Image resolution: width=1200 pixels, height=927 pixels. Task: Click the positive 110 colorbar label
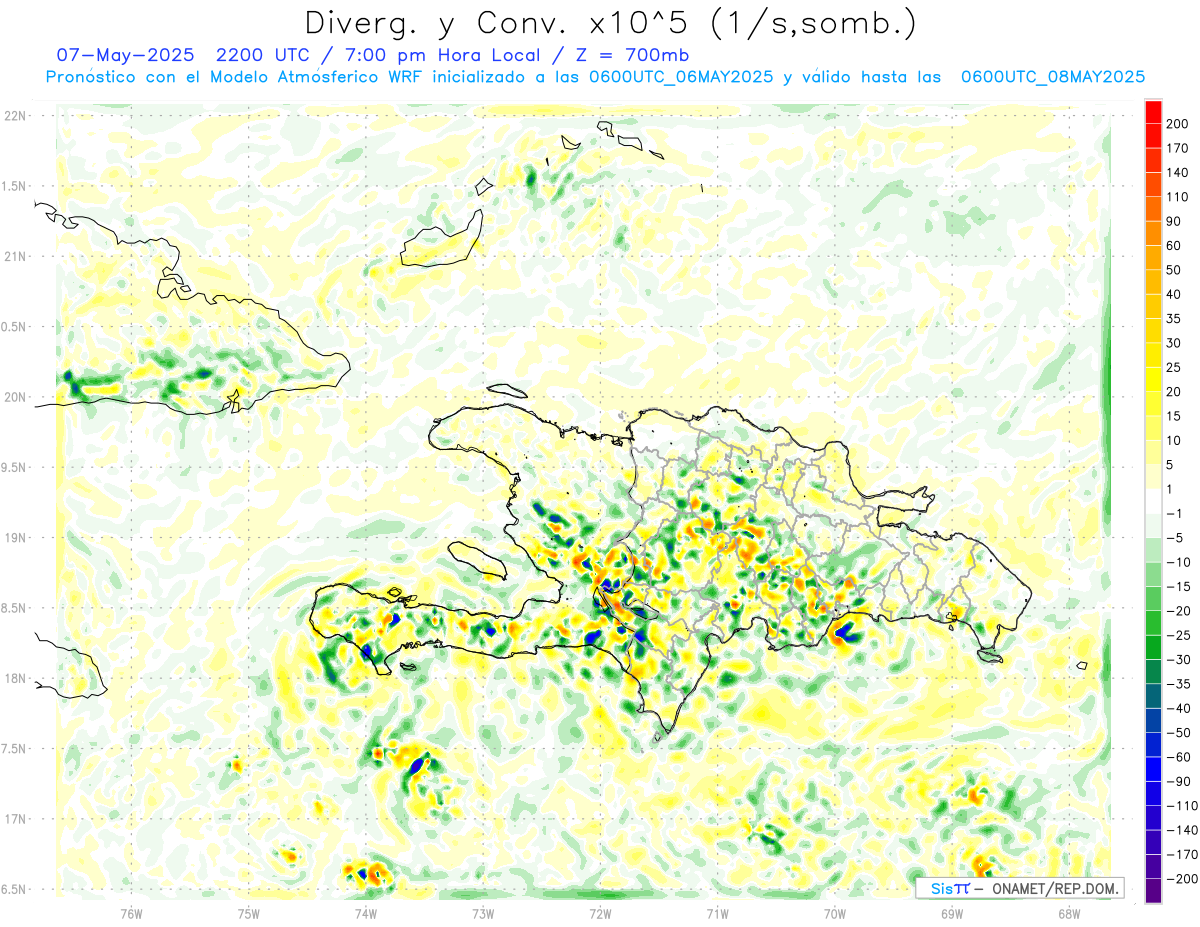tap(1179, 197)
